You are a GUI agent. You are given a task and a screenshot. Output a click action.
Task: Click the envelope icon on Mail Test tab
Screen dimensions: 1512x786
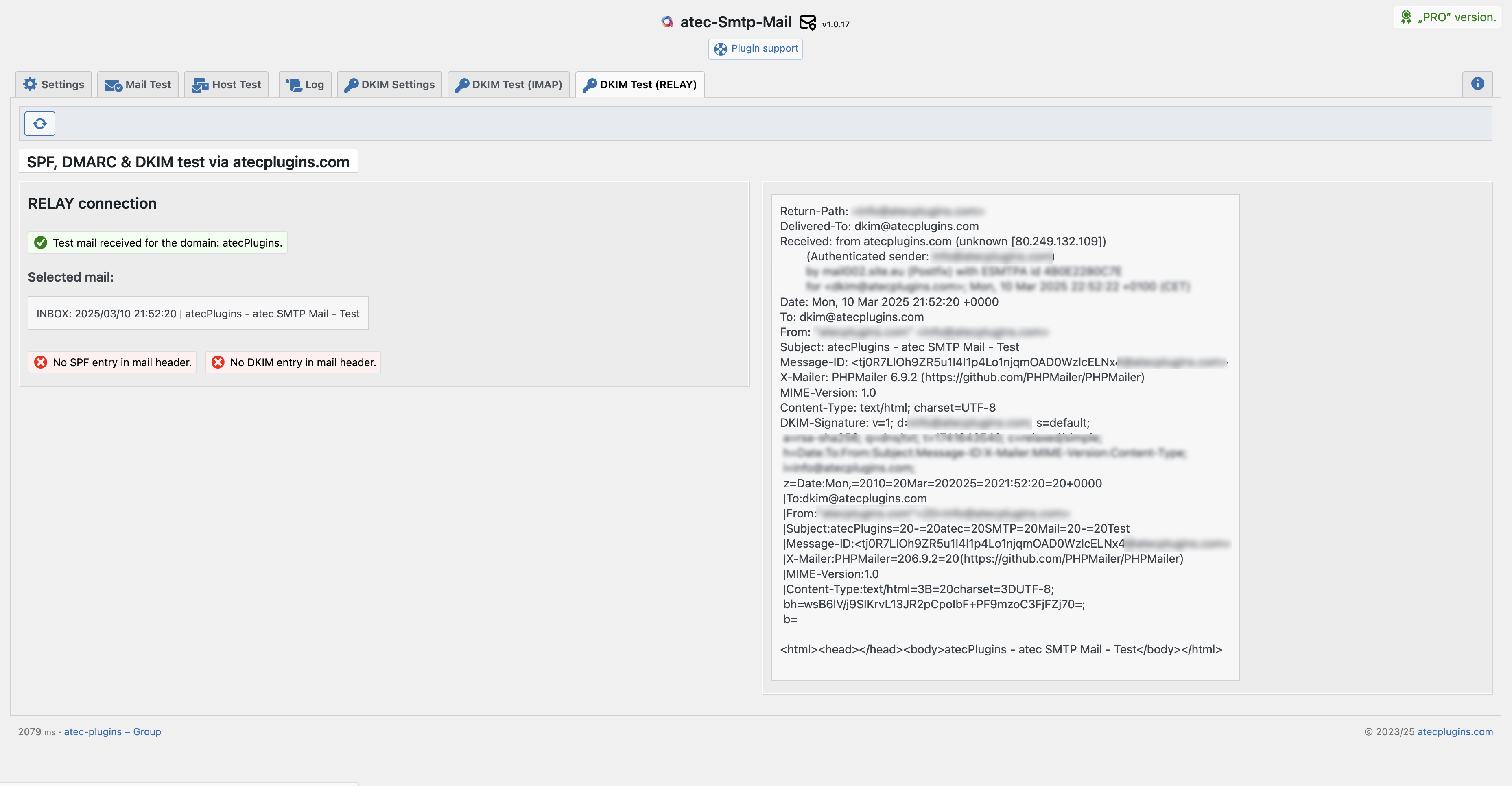coord(113,85)
